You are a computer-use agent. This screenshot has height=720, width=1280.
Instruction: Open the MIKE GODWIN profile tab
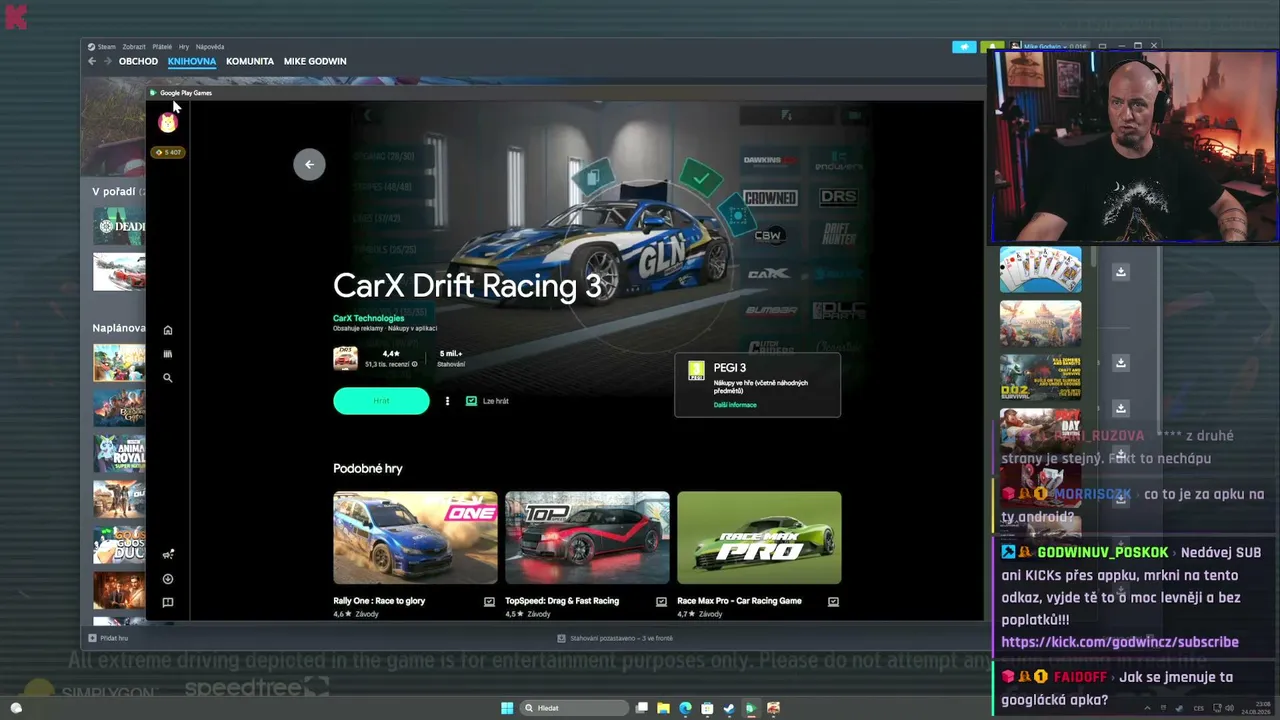(315, 61)
